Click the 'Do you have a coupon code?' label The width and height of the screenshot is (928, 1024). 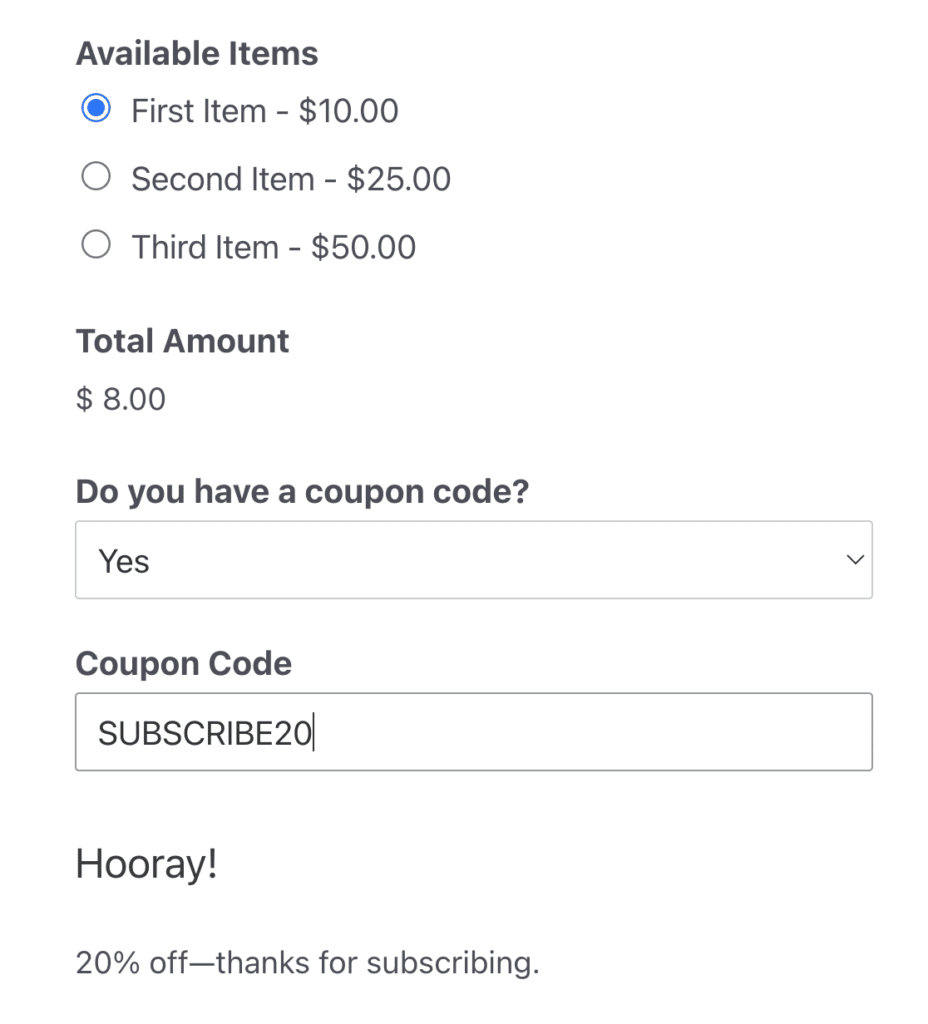pos(302,491)
